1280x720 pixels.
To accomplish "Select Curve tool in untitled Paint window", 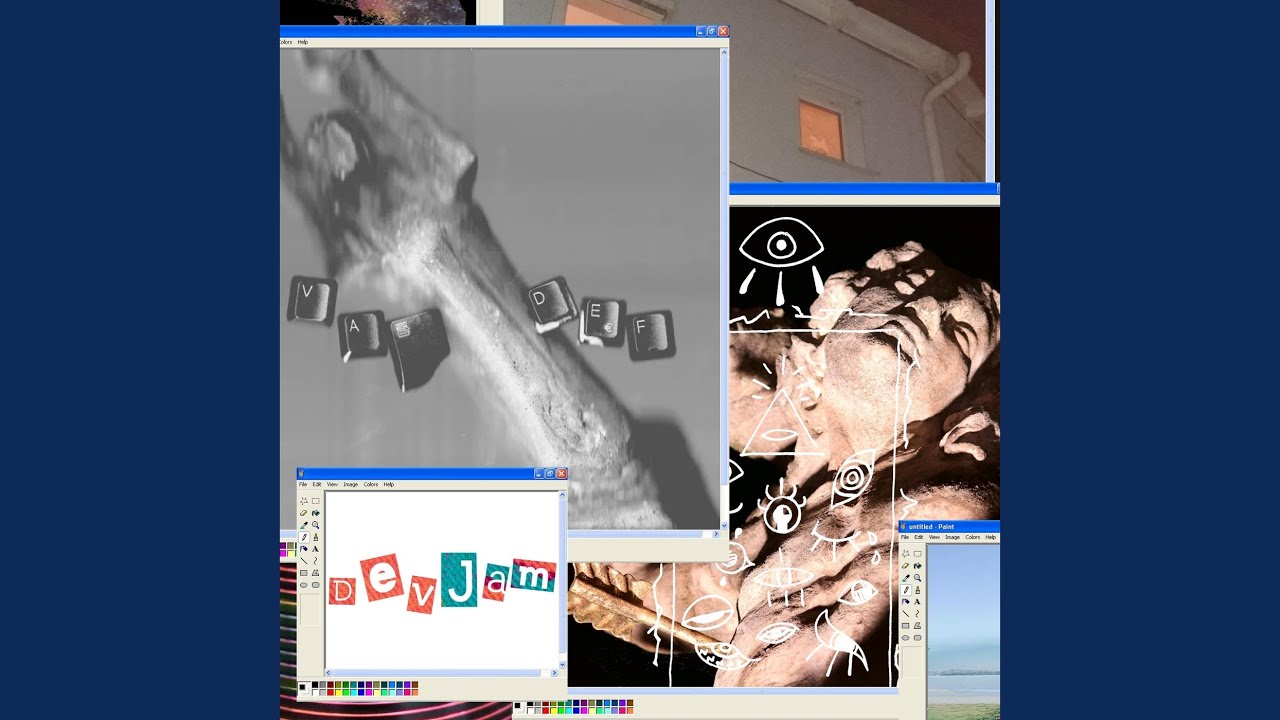I will [x=918, y=614].
